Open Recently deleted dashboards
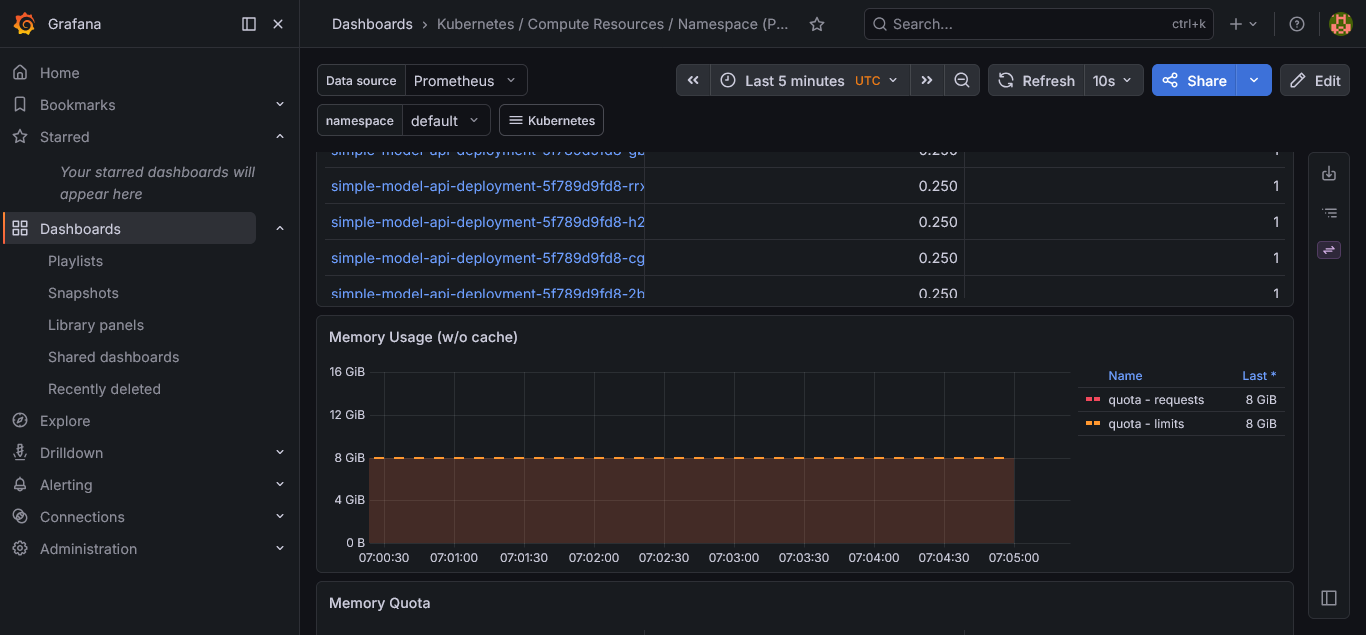Viewport: 1366px width, 635px height. 104,389
